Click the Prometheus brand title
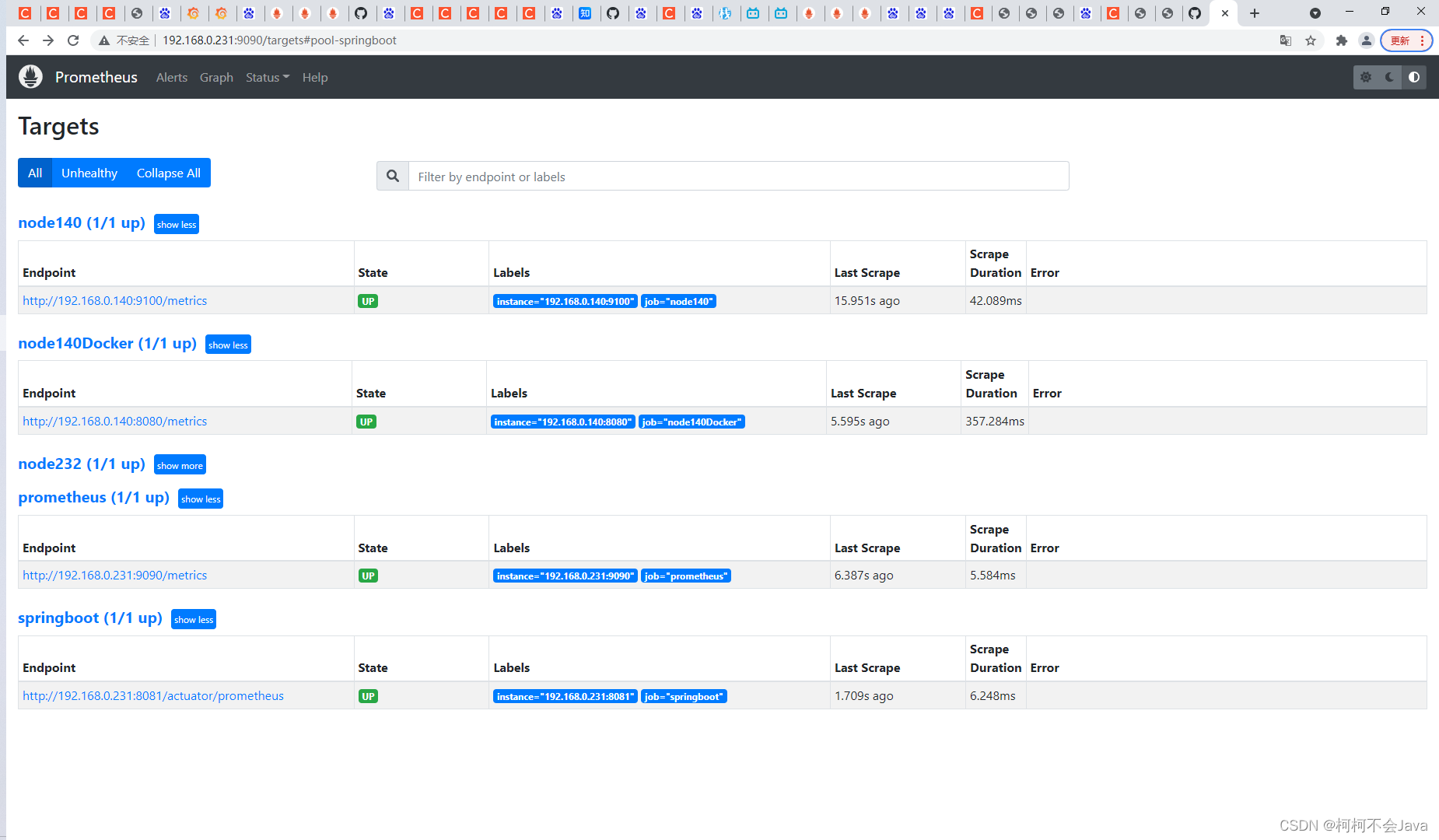 click(96, 77)
